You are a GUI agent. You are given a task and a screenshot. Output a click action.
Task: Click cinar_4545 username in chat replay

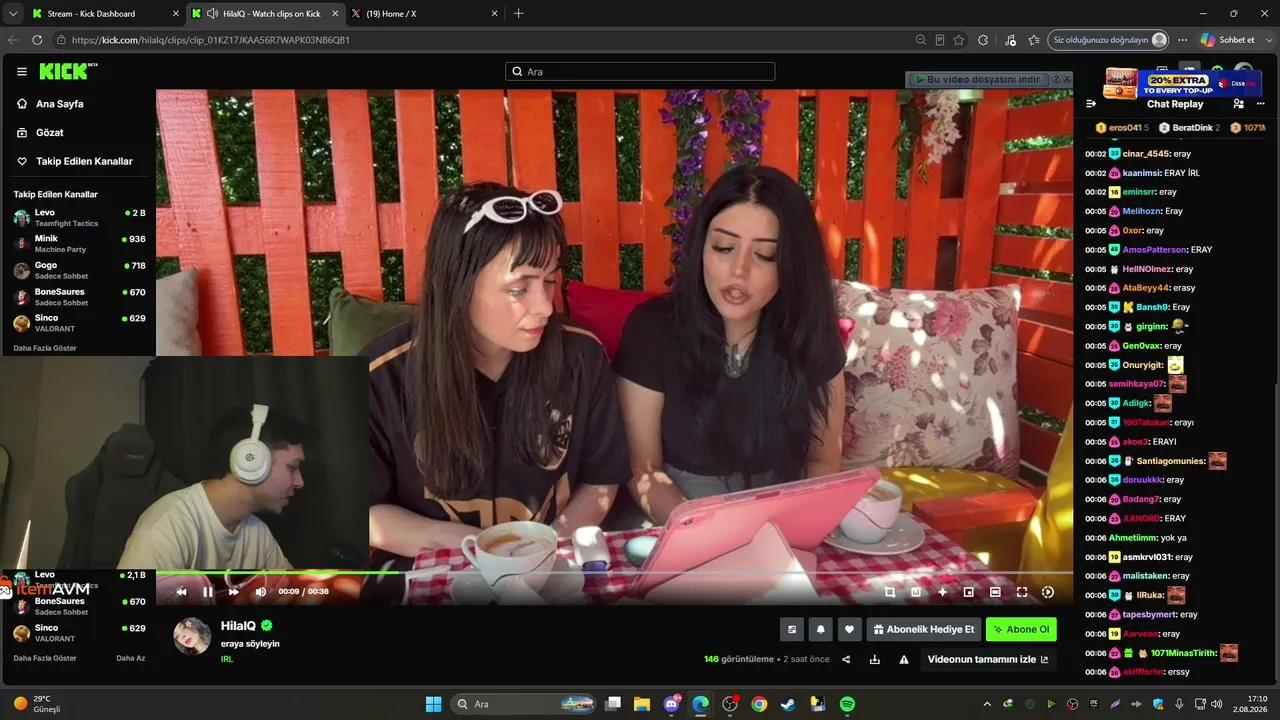(1146, 154)
